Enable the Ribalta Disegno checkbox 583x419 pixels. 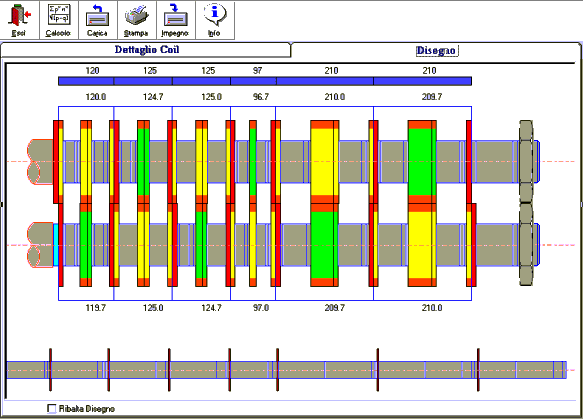[51, 409]
